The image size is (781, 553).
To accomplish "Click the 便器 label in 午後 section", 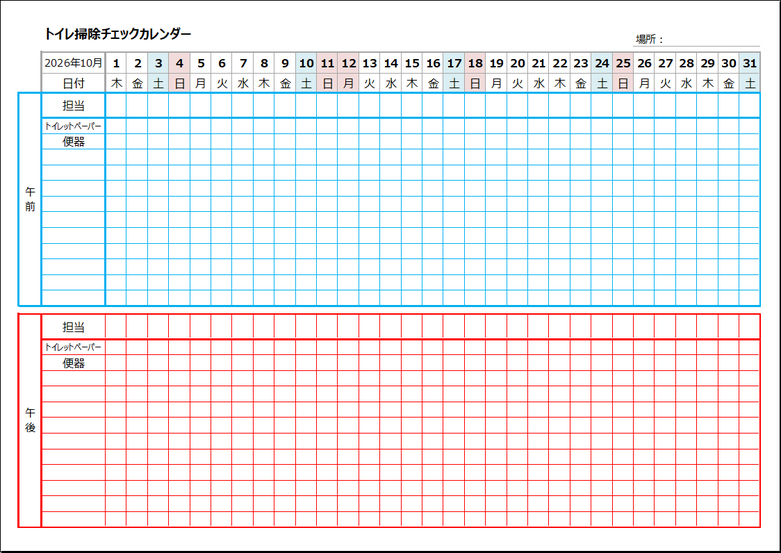I will [x=73, y=363].
